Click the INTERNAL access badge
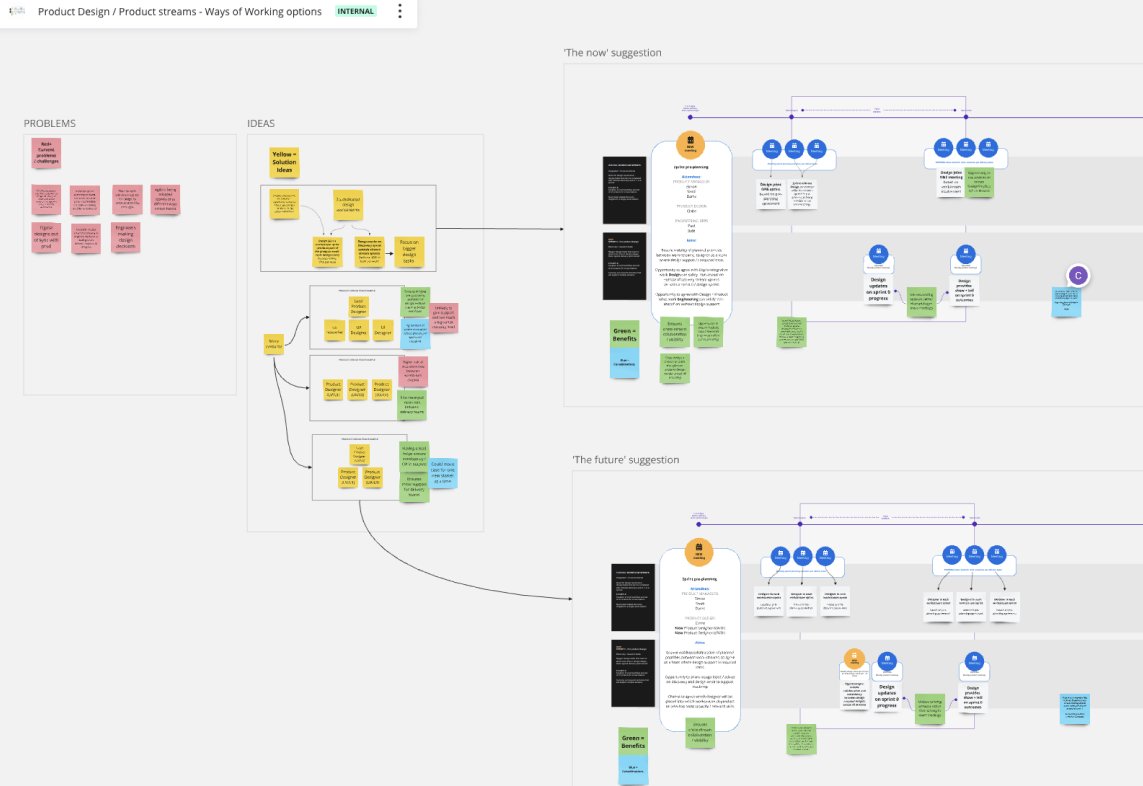1143x786 pixels. coord(355,11)
